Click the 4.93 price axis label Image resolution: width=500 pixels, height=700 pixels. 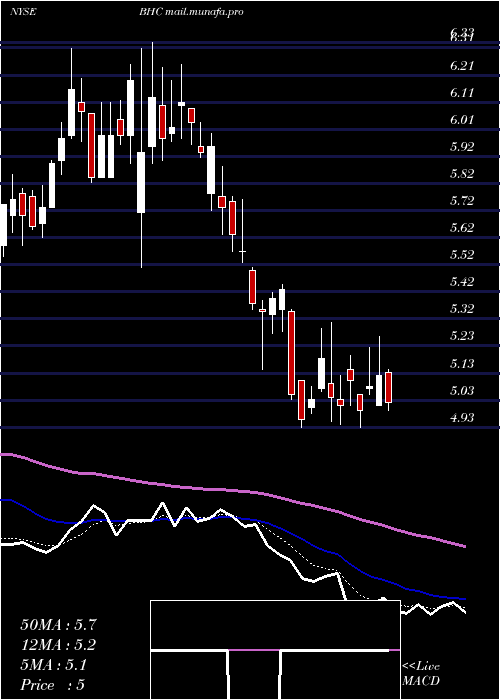(462, 417)
